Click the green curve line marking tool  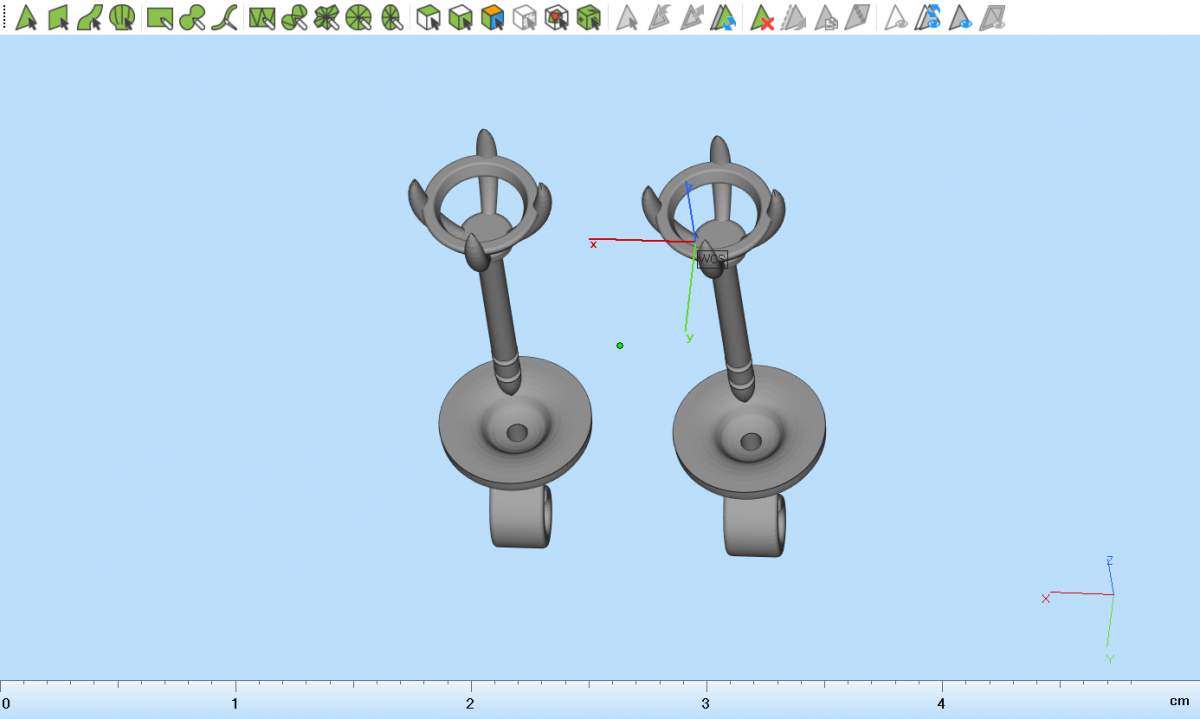point(224,17)
